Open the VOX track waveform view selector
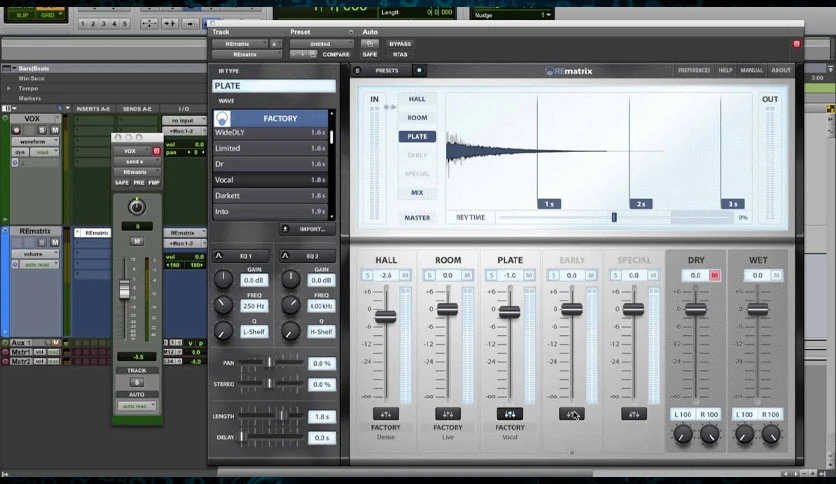The width and height of the screenshot is (836, 484). (35, 141)
